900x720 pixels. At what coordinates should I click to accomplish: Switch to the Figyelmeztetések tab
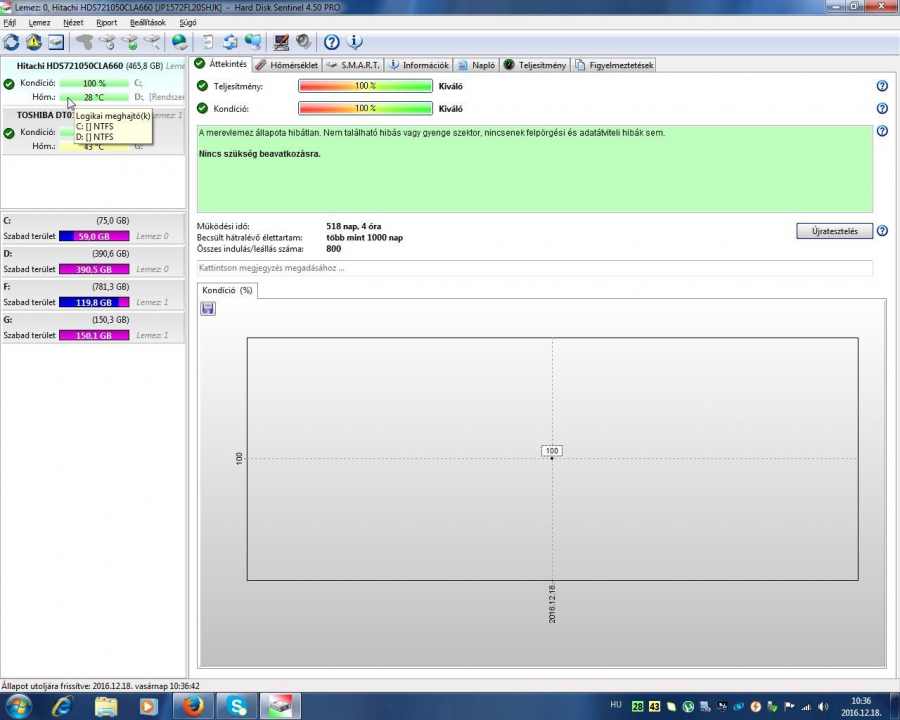(x=614, y=65)
